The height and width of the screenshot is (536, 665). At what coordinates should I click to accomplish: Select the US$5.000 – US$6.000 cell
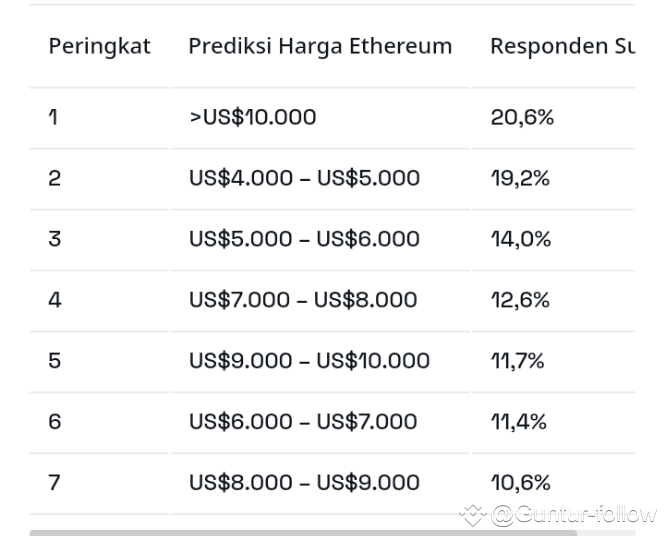point(305,239)
